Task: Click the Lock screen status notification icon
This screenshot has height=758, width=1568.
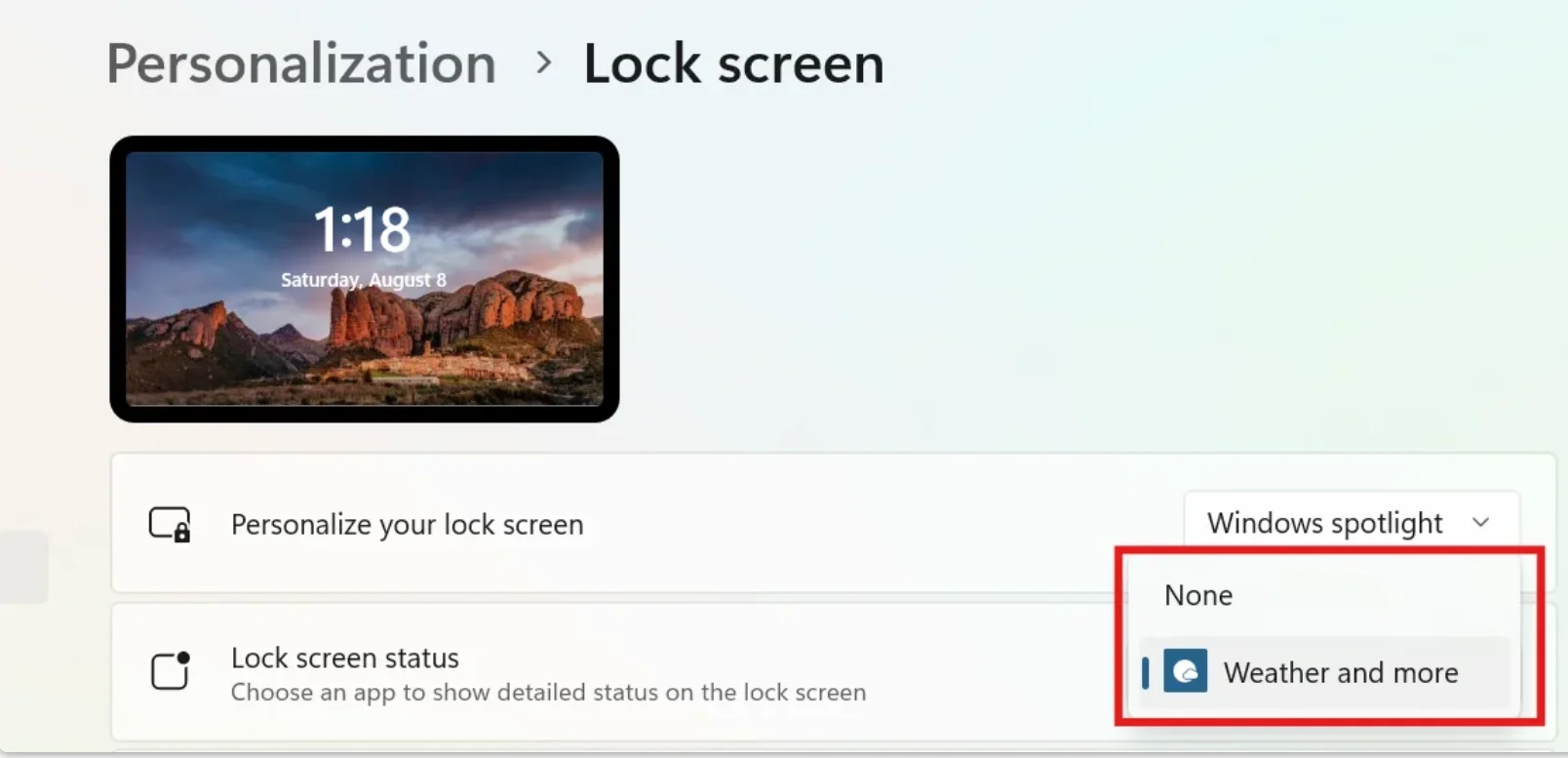Action: (171, 670)
